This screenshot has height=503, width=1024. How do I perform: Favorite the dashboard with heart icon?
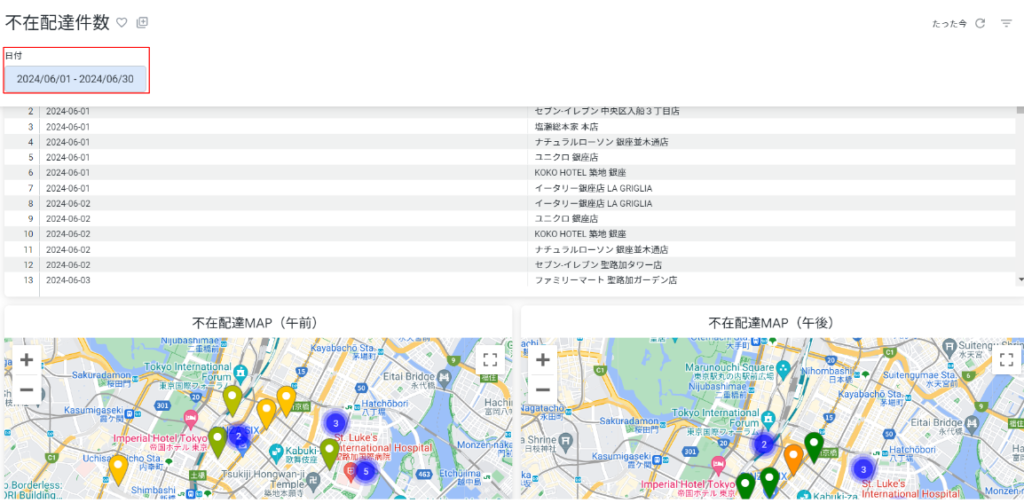click(x=121, y=23)
